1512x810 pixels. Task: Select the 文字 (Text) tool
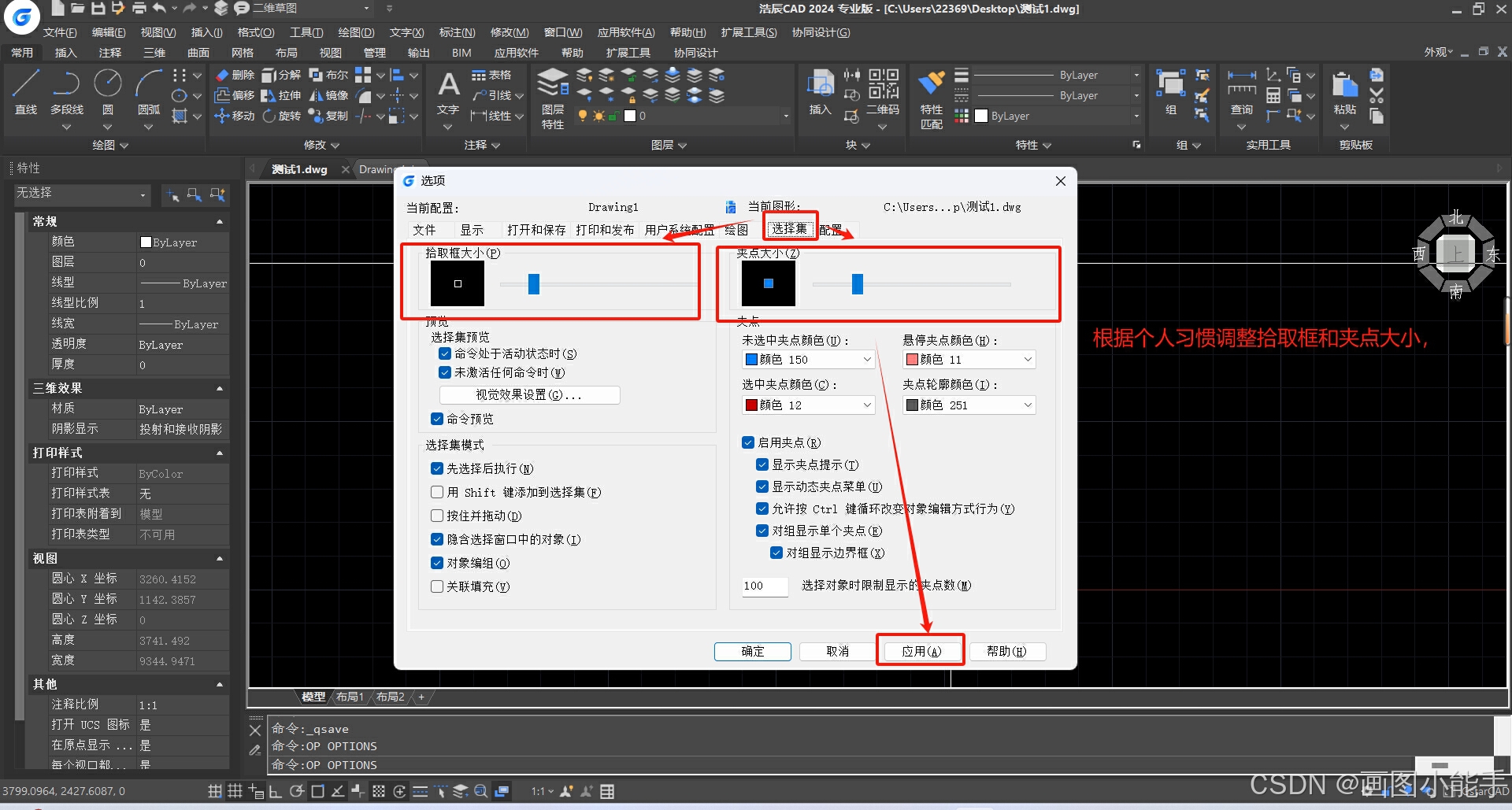pyautogui.click(x=448, y=93)
